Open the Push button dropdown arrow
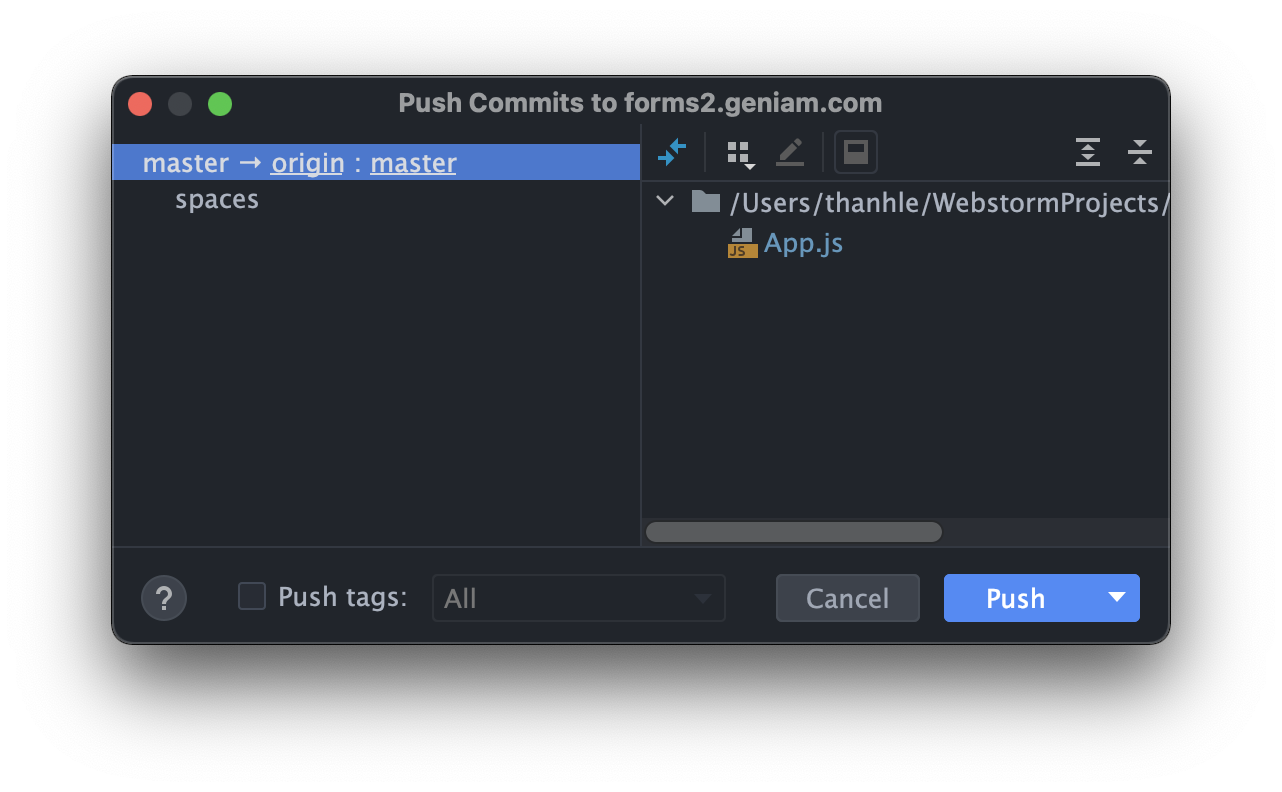Viewport: 1282px width, 792px height. (x=1117, y=598)
